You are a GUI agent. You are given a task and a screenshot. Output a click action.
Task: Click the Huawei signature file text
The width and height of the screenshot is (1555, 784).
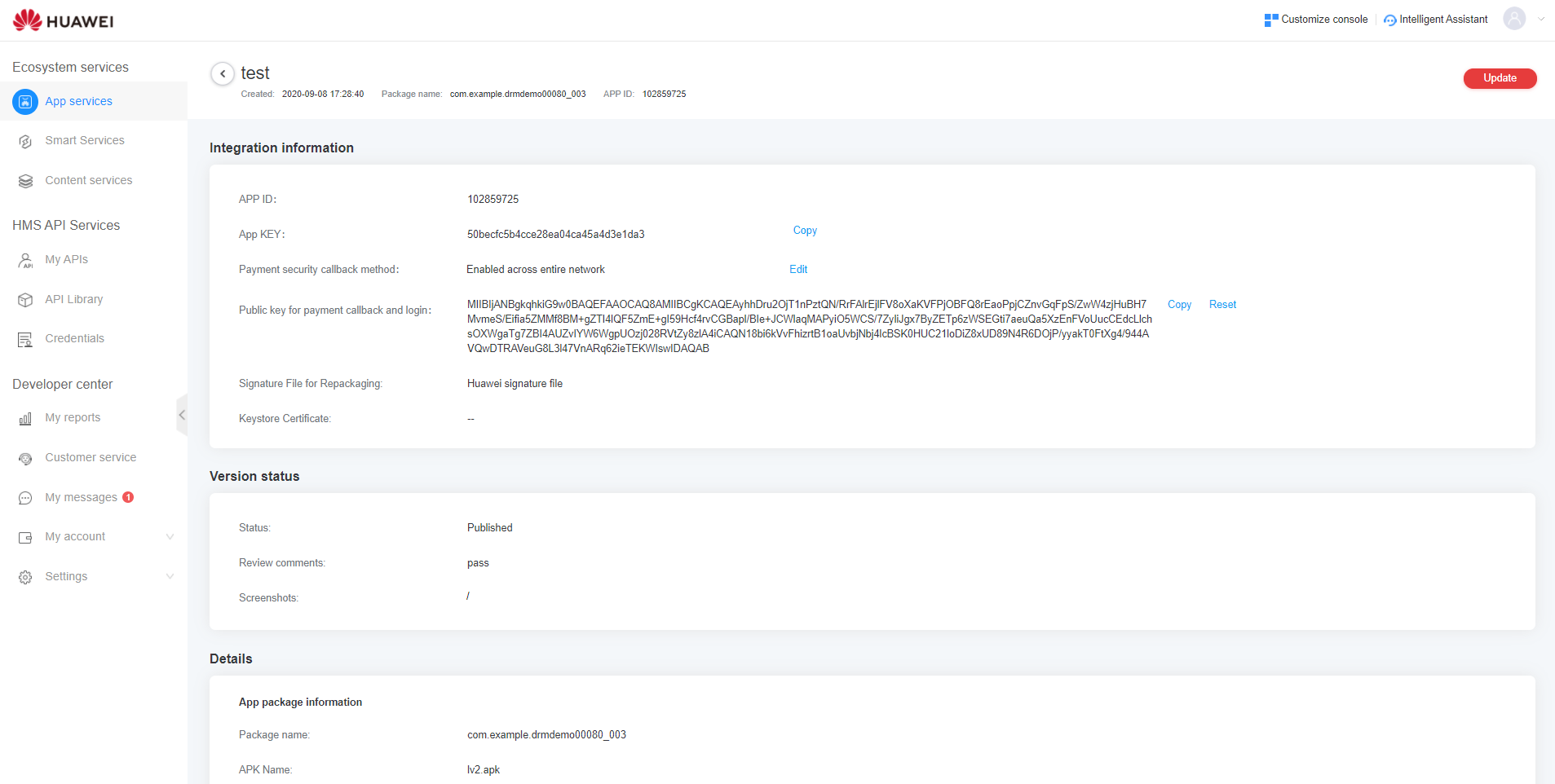point(515,383)
